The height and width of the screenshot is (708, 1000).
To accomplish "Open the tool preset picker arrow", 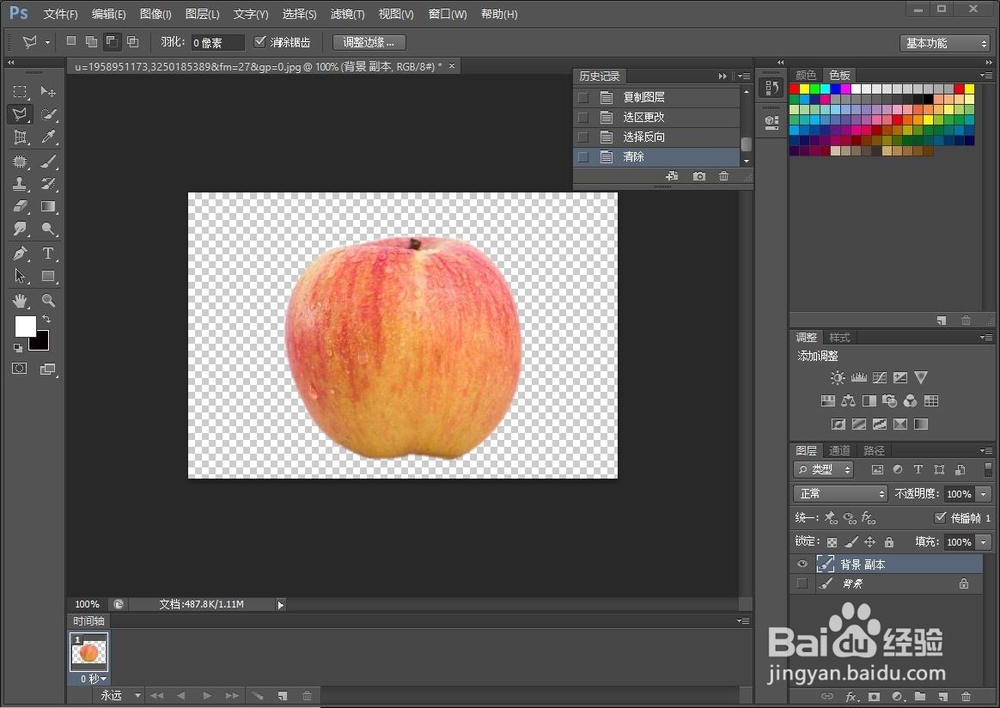I will pos(47,43).
